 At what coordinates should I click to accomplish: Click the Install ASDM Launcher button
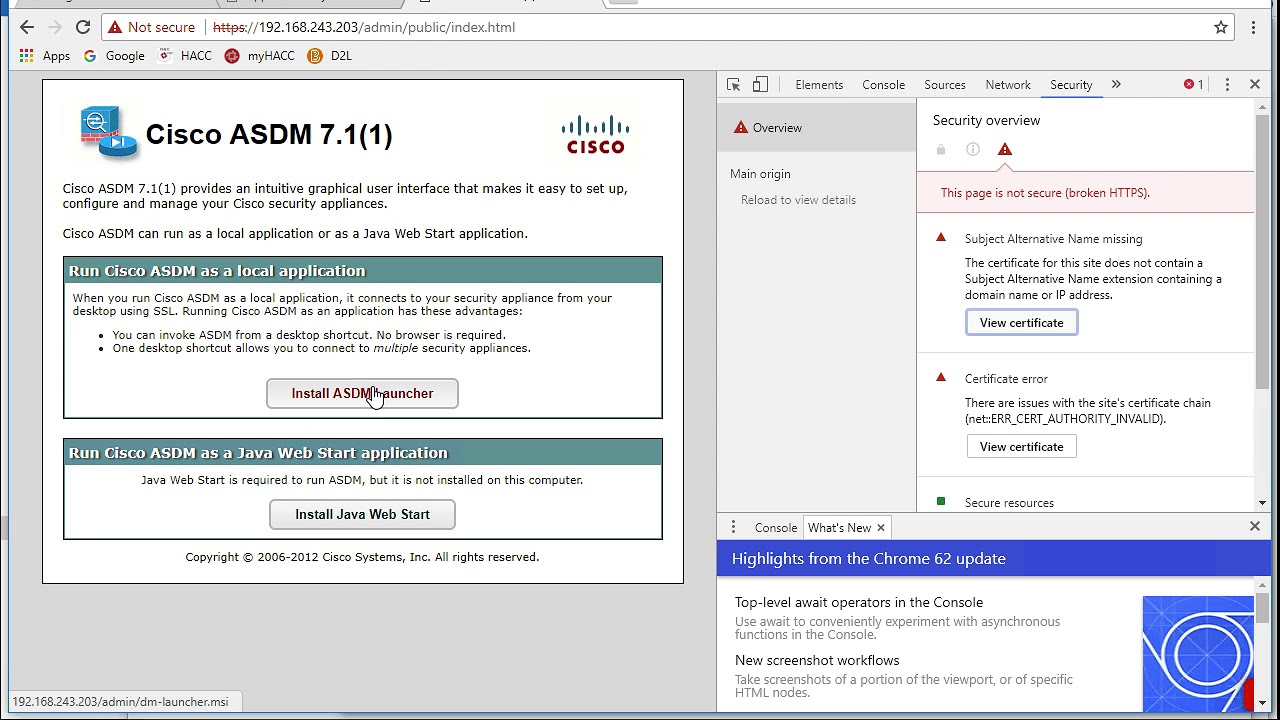pyautogui.click(x=362, y=393)
